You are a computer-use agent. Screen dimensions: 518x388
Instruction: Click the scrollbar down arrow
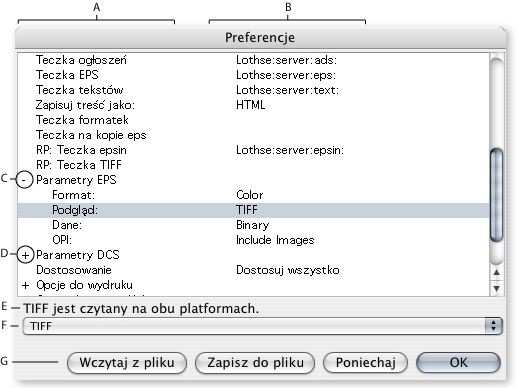pyautogui.click(x=496, y=288)
